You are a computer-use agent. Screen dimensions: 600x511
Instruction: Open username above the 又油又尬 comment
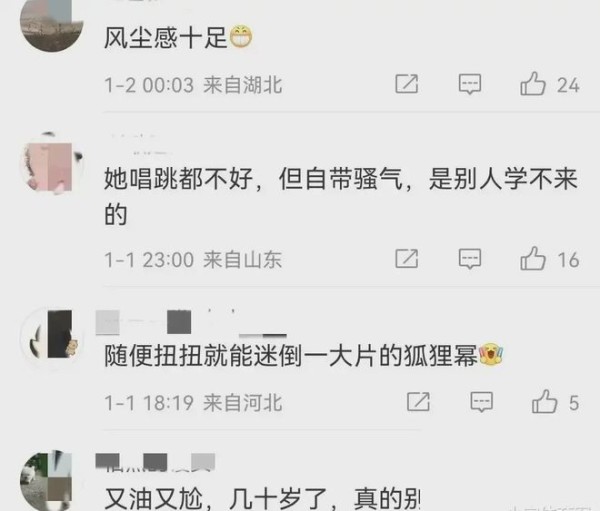pyautogui.click(x=155, y=462)
